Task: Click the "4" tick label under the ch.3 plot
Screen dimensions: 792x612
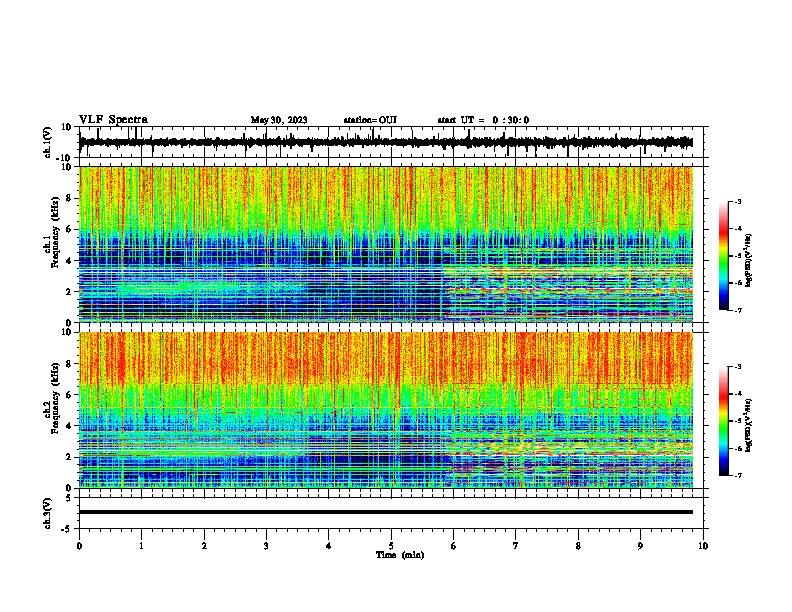Action: coord(329,546)
